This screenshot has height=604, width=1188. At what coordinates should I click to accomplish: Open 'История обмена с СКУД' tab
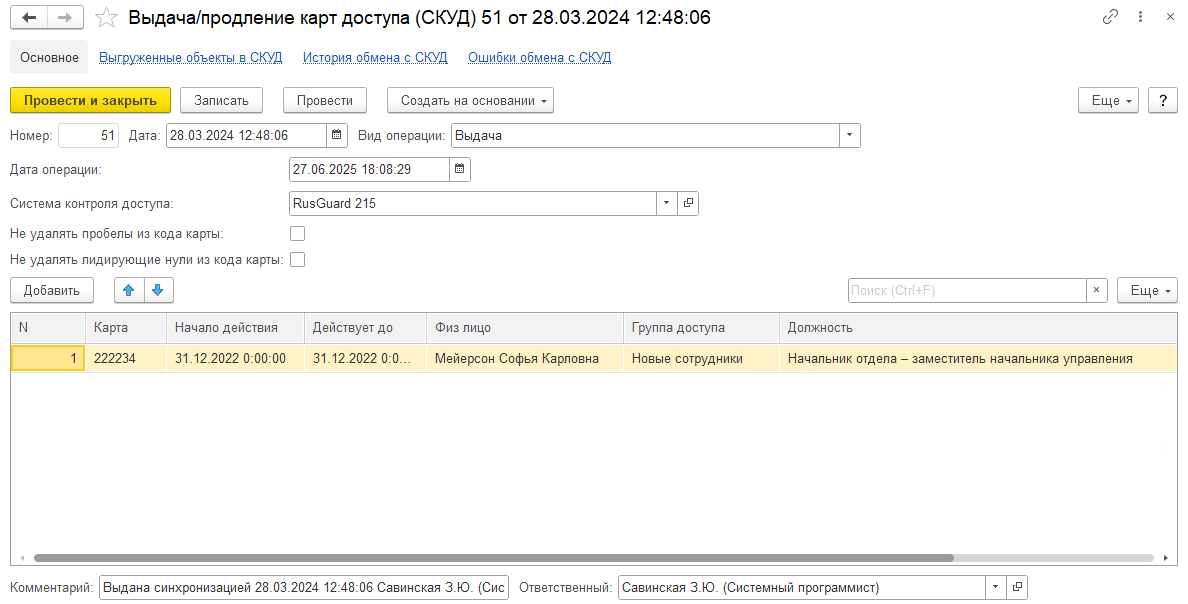(375, 58)
